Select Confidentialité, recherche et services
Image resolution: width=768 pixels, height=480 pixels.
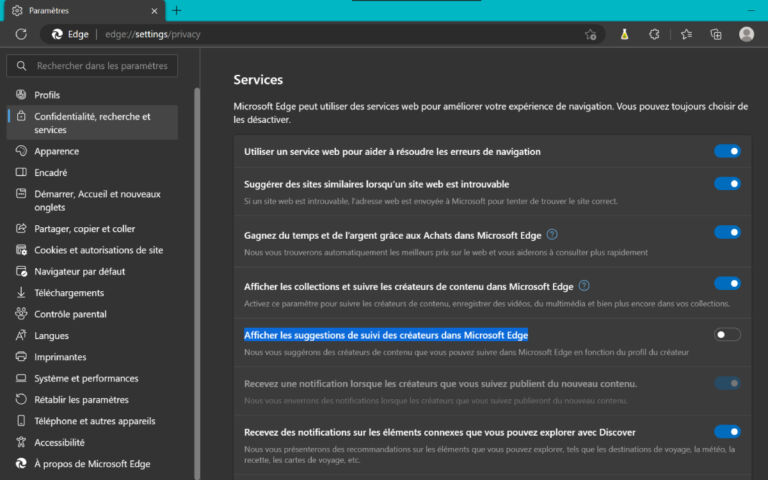pyautogui.click(x=92, y=123)
